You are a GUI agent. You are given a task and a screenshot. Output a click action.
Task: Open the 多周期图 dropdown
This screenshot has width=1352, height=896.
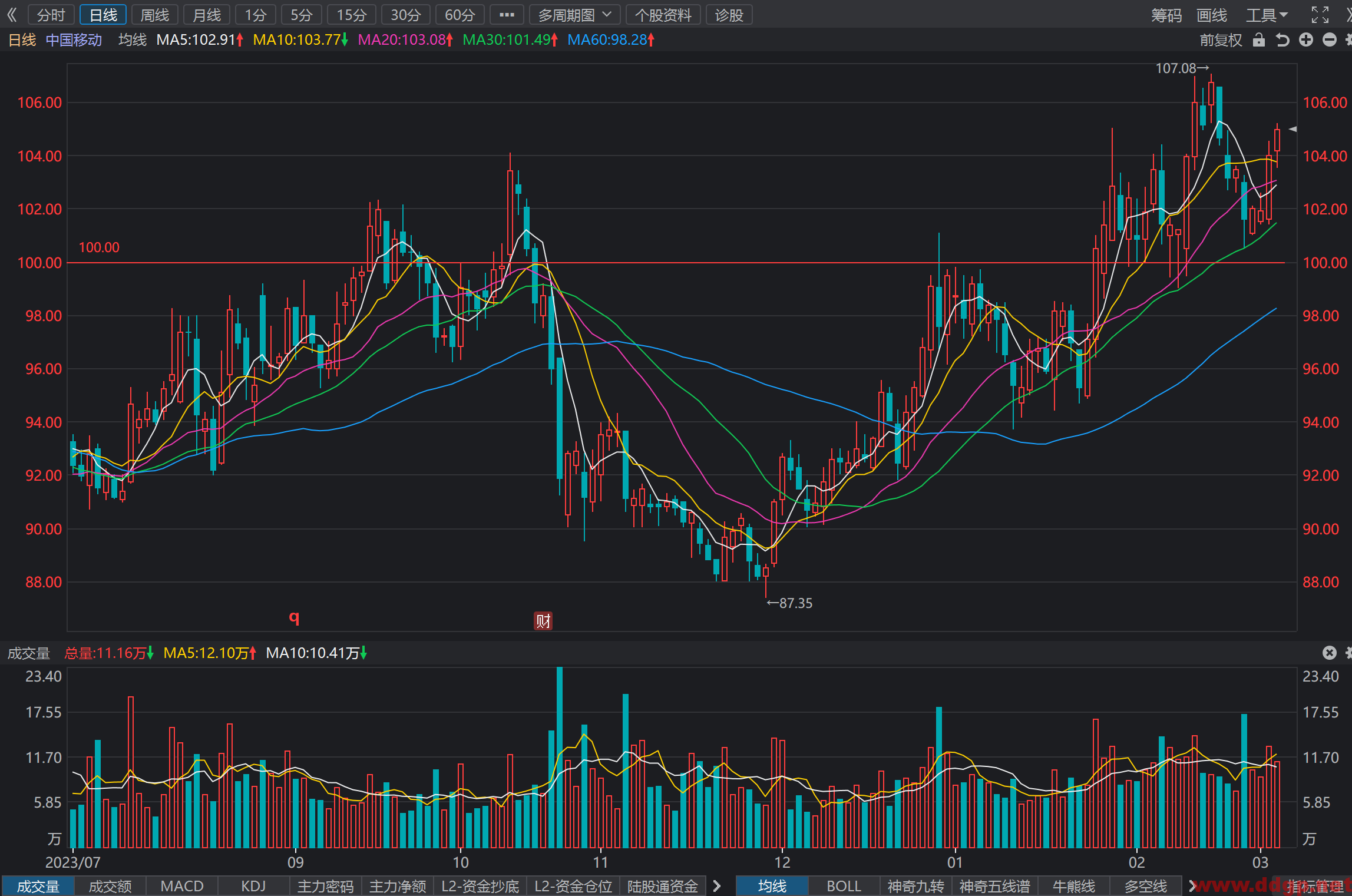[x=574, y=15]
